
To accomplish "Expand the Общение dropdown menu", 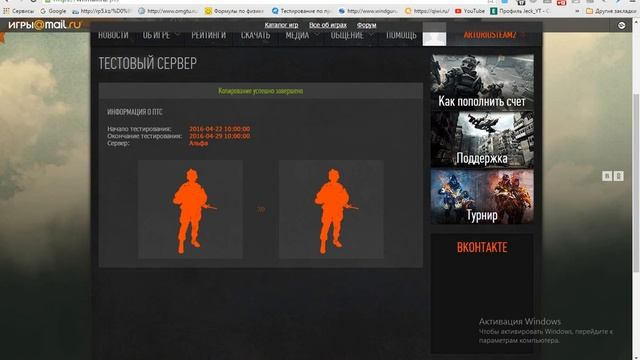I will 351,36.
